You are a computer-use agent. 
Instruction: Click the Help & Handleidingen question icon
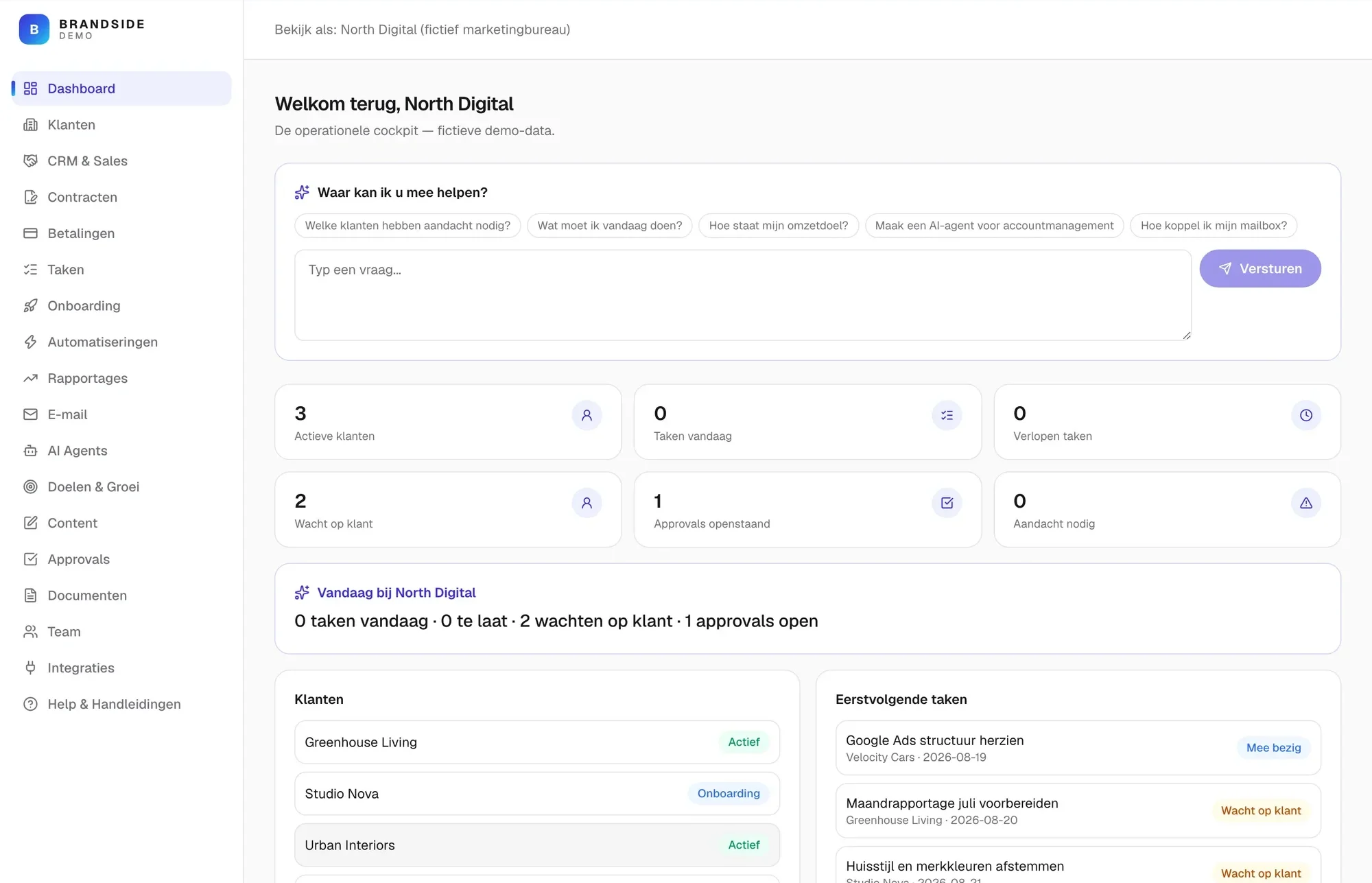tap(30, 704)
